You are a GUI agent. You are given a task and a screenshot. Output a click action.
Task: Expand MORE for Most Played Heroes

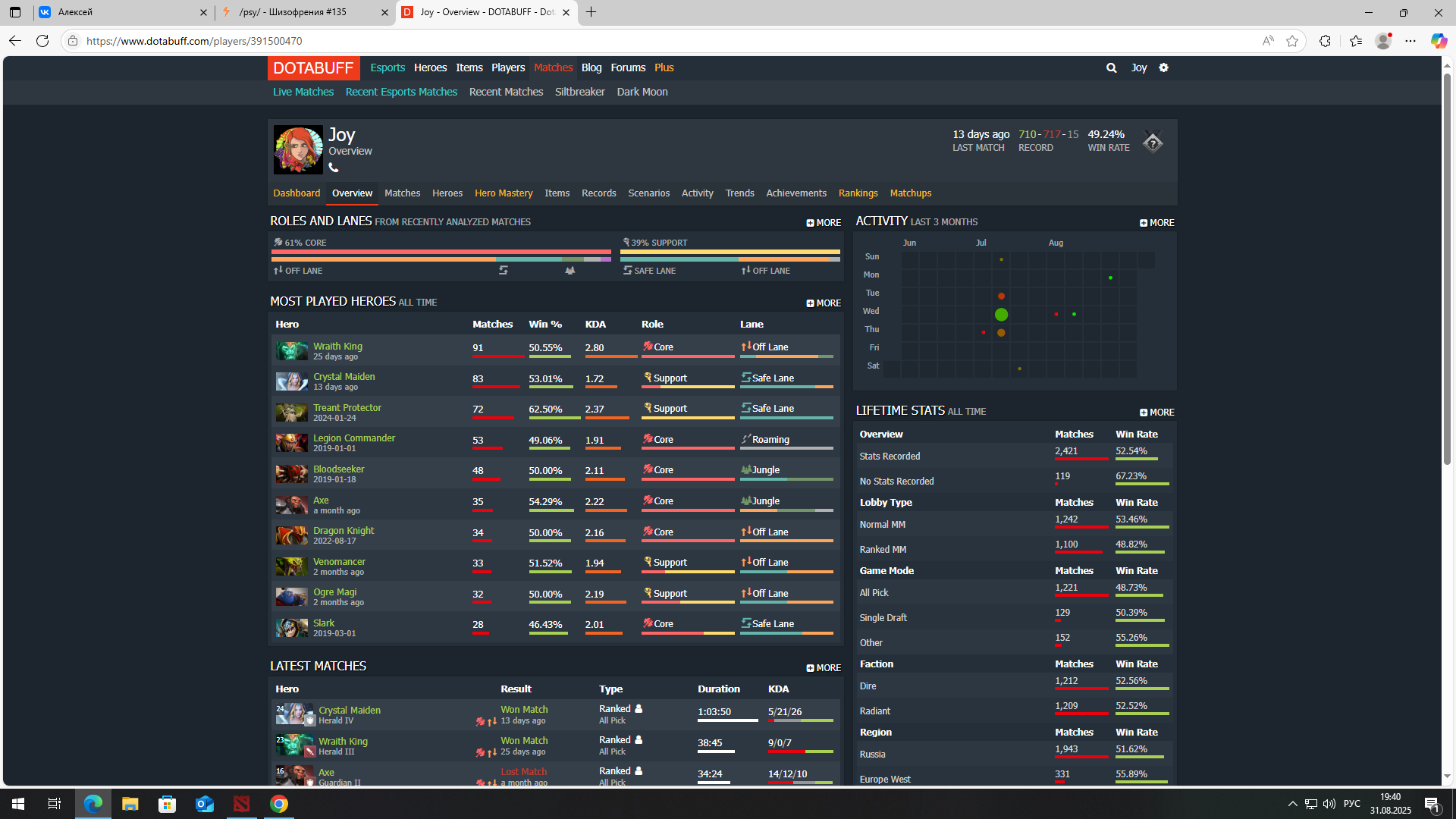(824, 303)
